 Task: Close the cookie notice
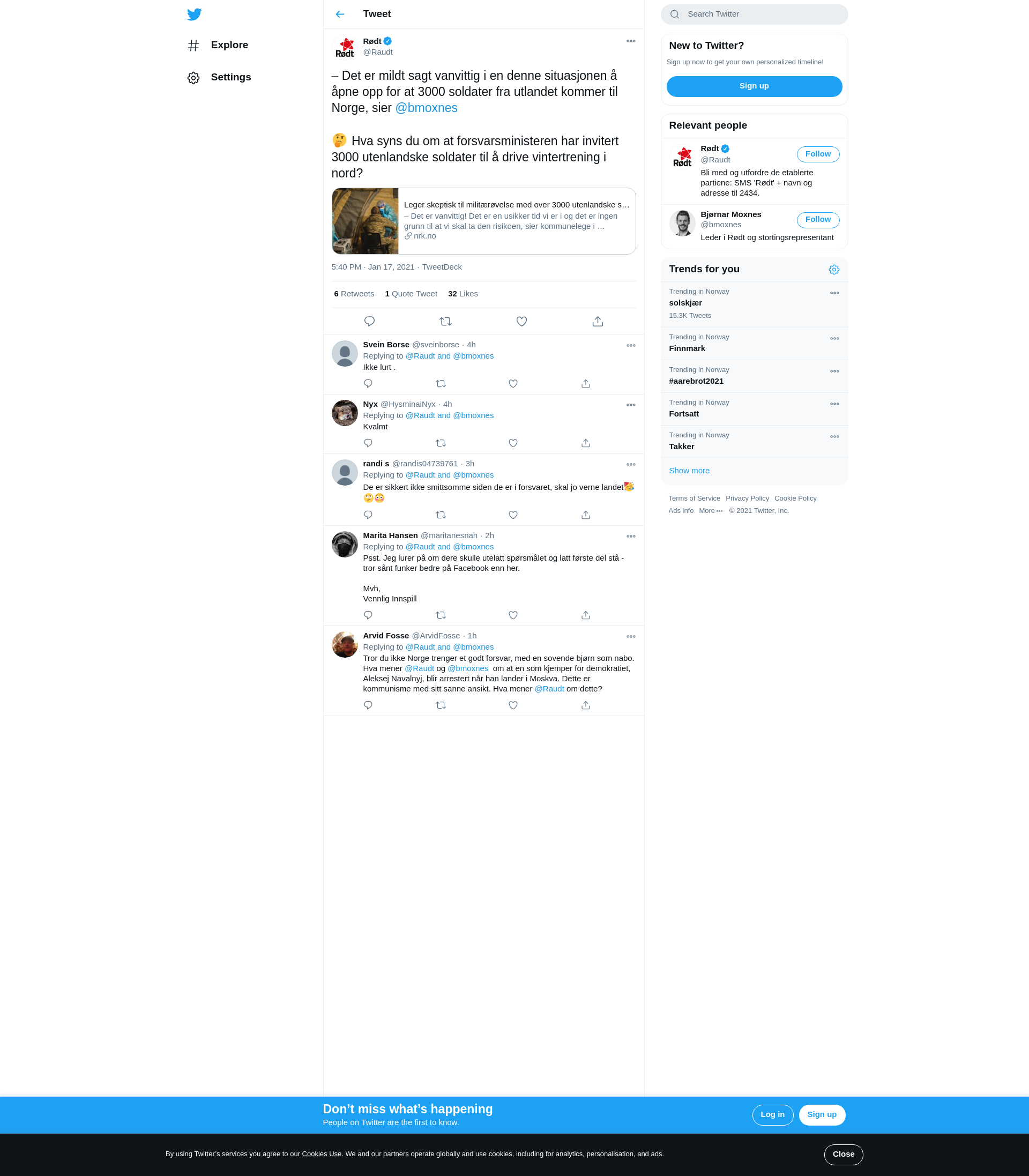(843, 1155)
